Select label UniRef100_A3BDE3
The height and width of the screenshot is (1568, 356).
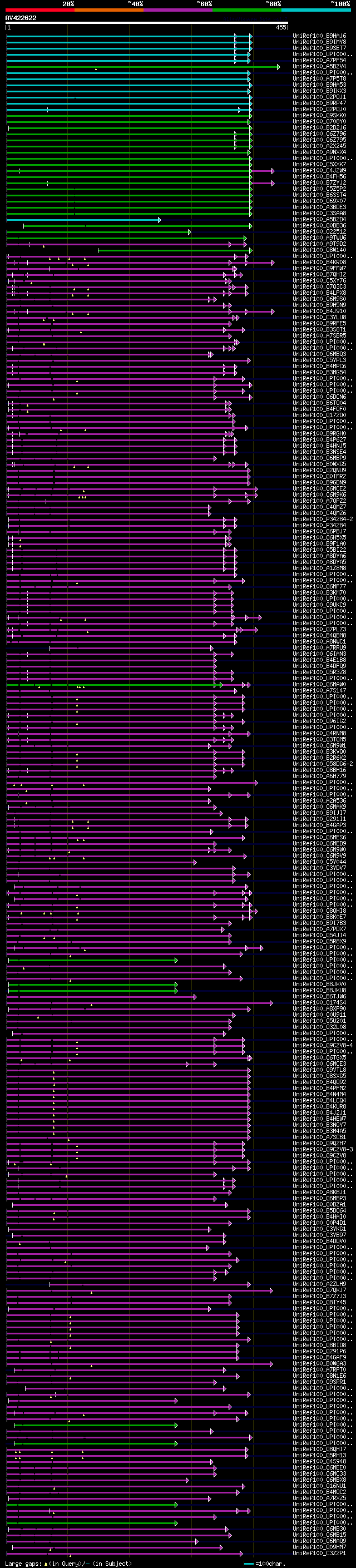pos(319,207)
